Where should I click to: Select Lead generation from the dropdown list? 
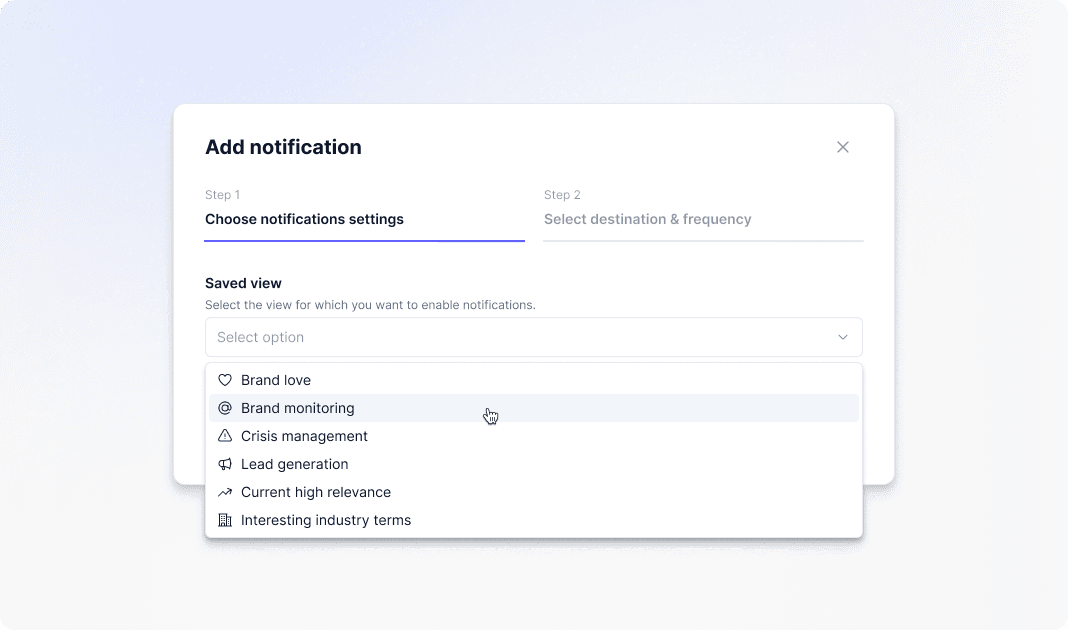[x=295, y=464]
